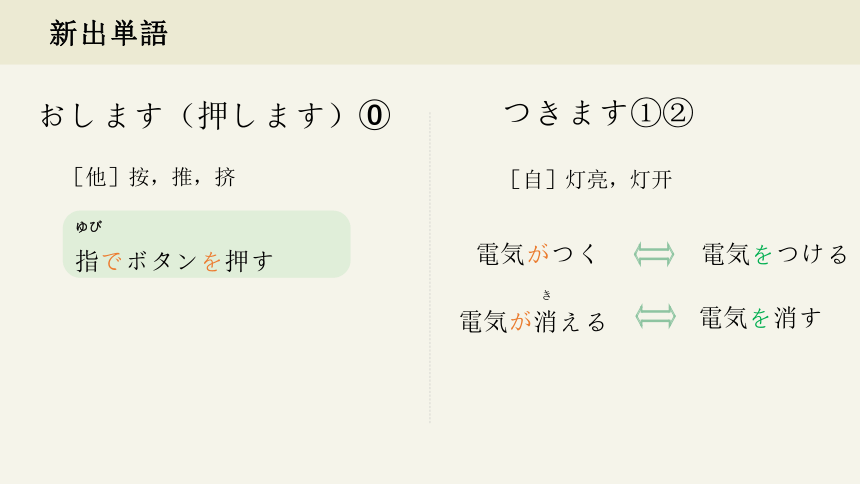Viewport: 860px width, 484px height.
Task: Click the circled 2 accent marker
Action: (x=678, y=113)
